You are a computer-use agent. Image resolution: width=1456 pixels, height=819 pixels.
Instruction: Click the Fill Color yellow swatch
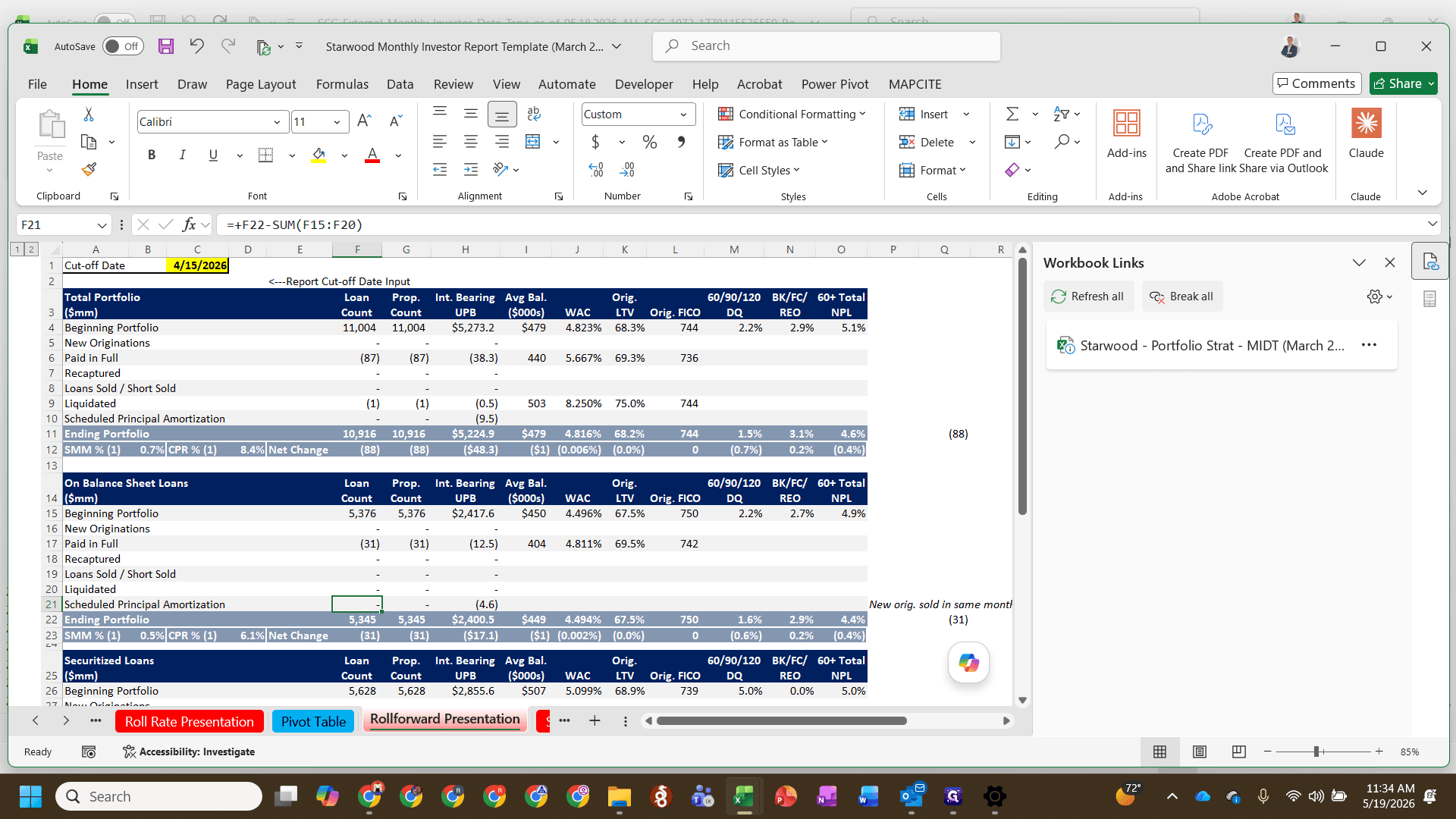(x=318, y=155)
